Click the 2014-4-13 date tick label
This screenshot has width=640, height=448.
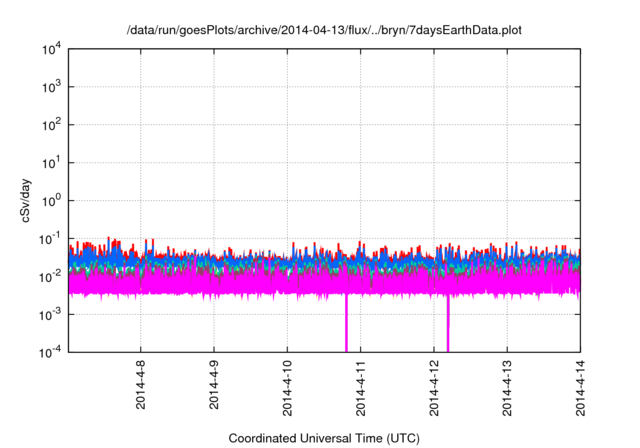pos(507,388)
